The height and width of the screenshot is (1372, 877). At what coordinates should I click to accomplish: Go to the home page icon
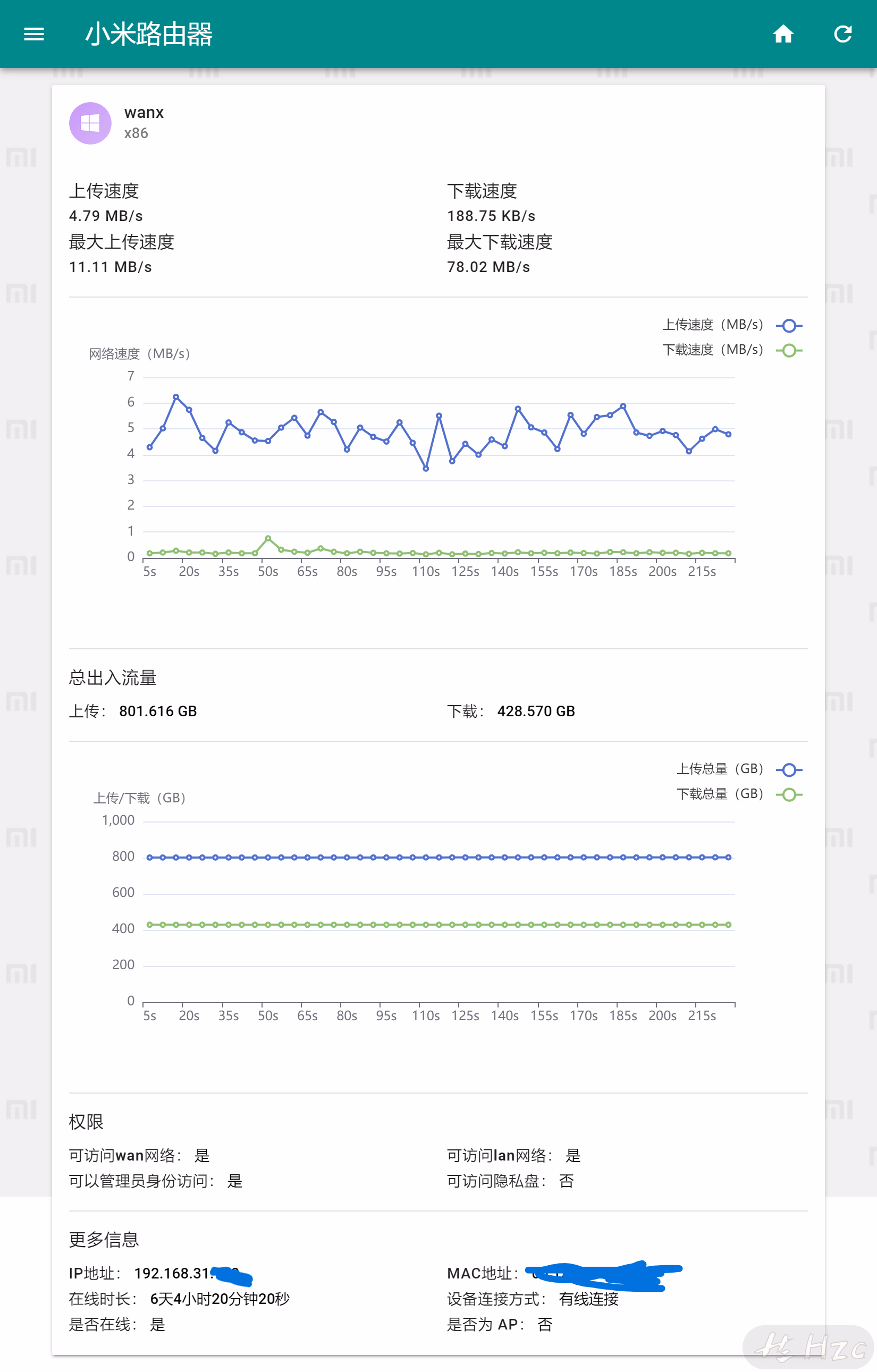(x=783, y=34)
